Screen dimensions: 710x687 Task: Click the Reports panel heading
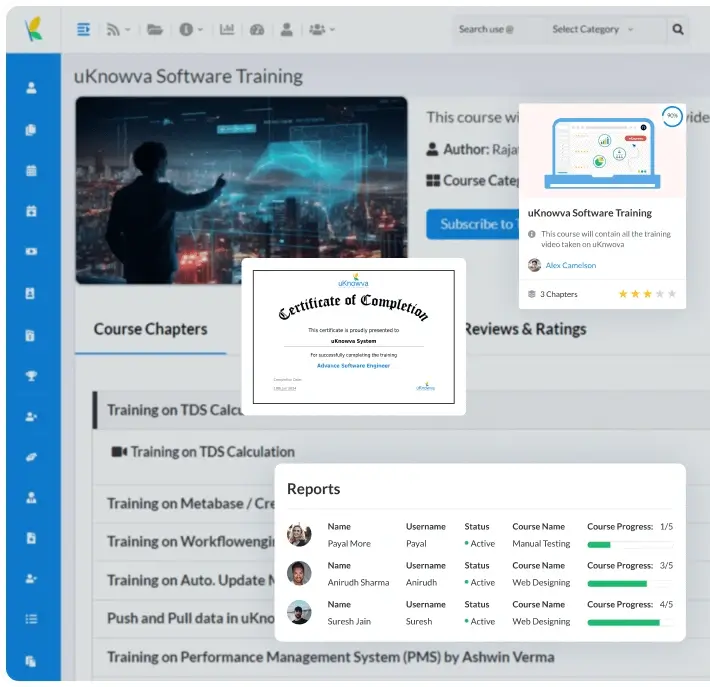click(x=313, y=489)
